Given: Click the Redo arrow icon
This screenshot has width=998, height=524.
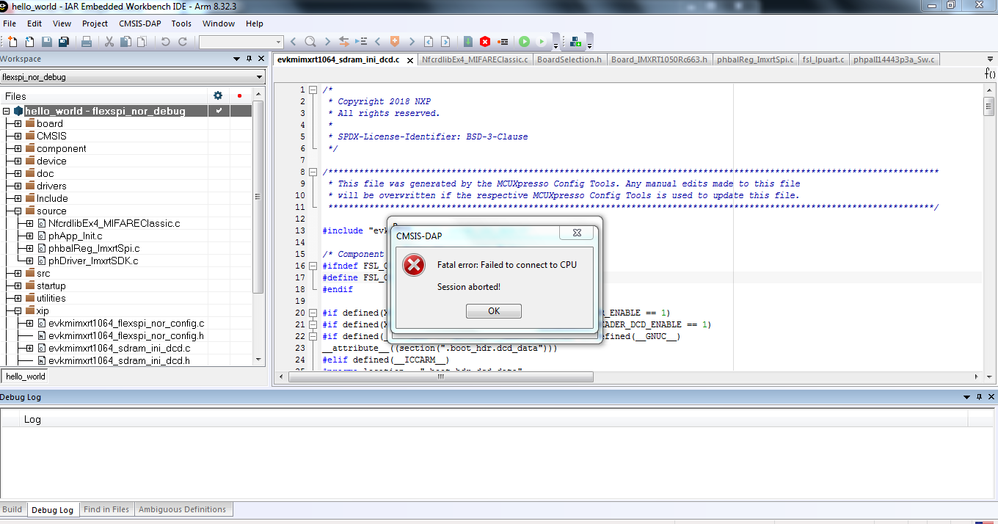Looking at the screenshot, I should coord(182,41).
